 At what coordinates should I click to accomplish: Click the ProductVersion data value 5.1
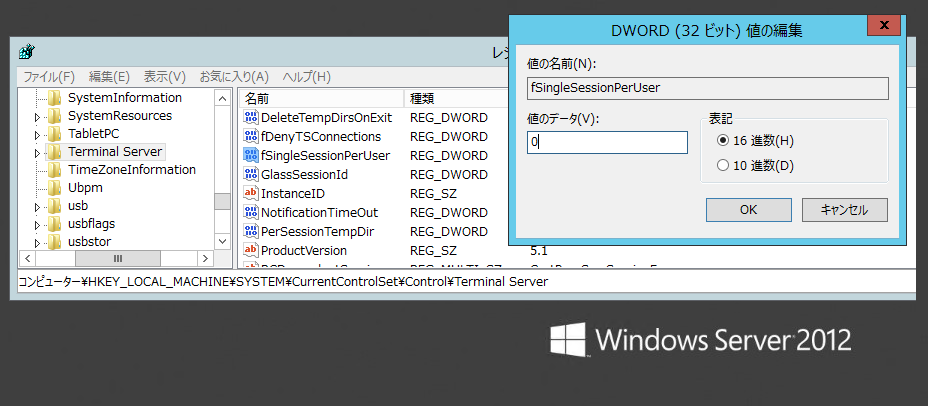pos(541,250)
